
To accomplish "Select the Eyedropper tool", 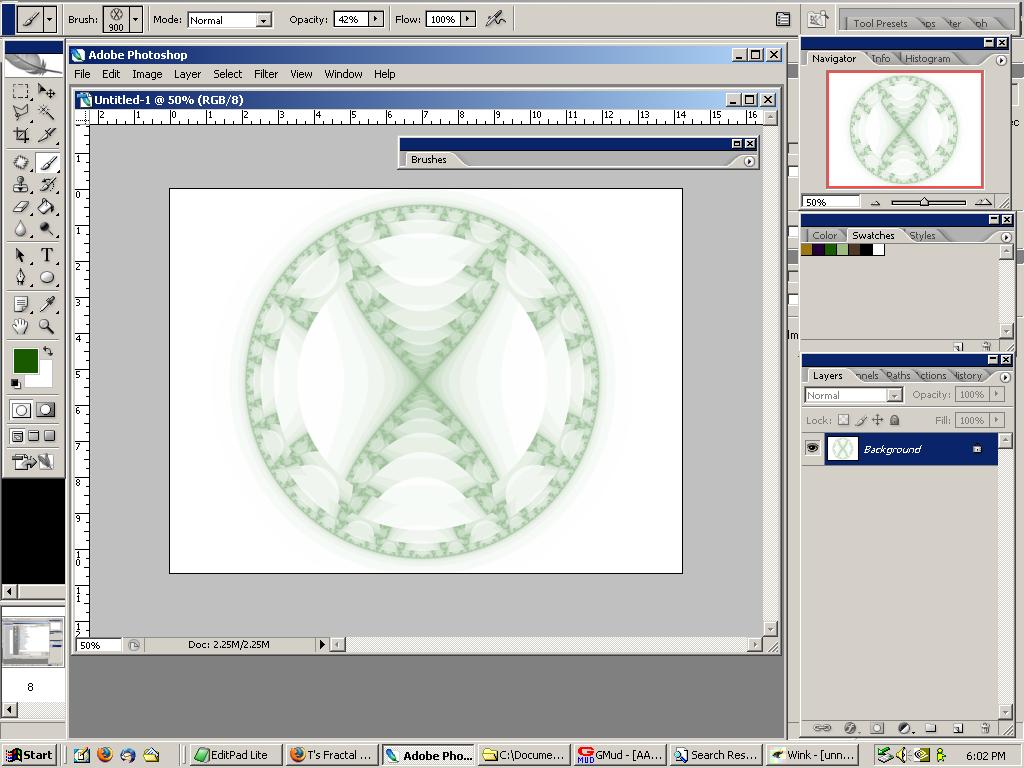I will click(46, 304).
